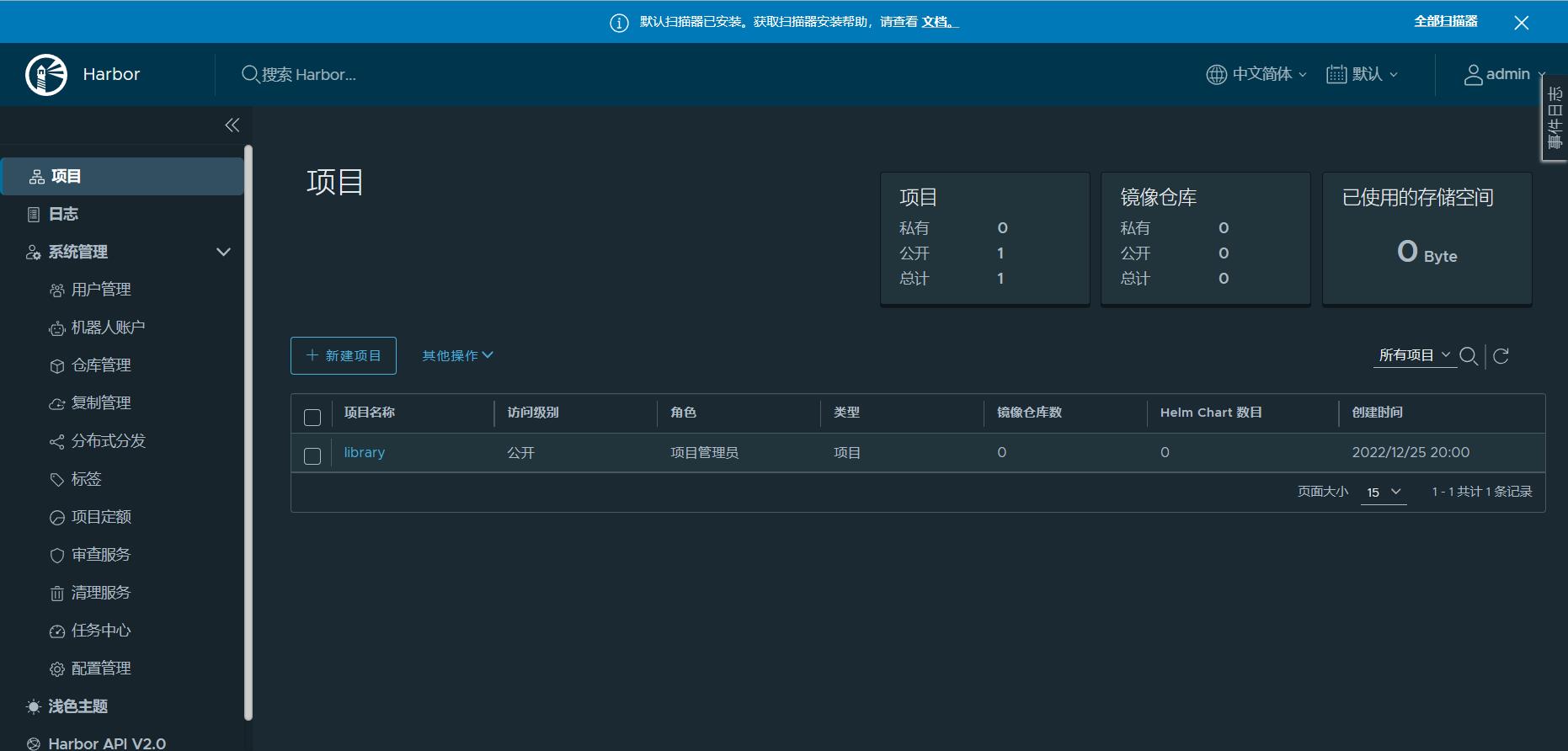The height and width of the screenshot is (751, 1568).
Task: Sort by 创建时间 column header
Action: coord(1378,413)
